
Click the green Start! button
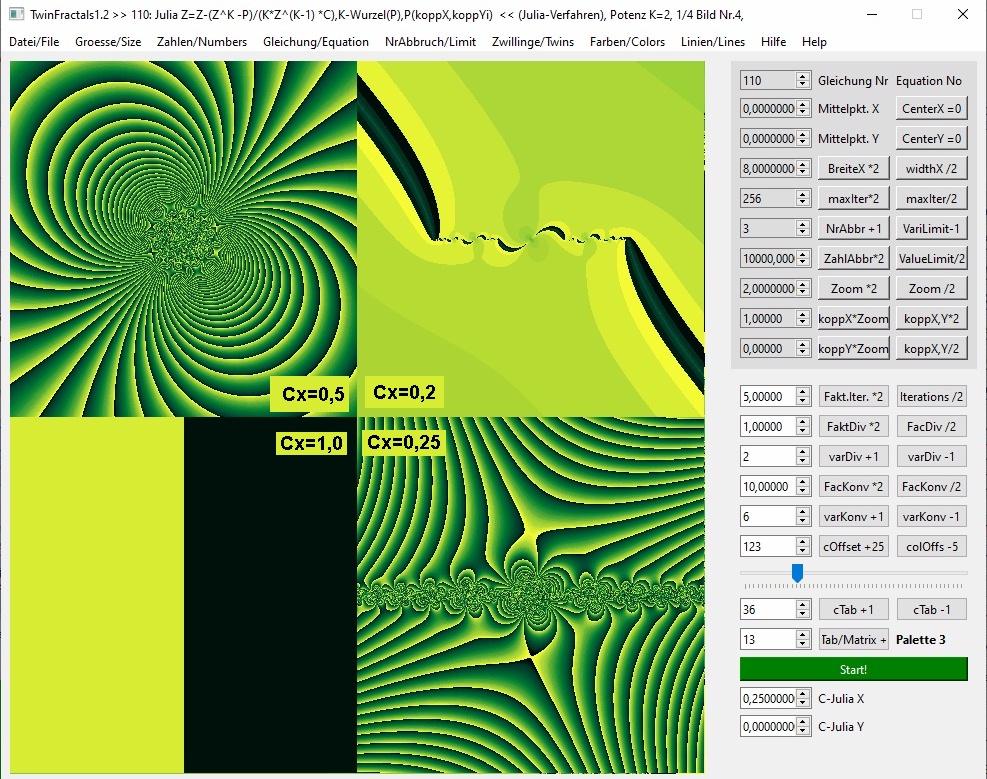[x=854, y=670]
